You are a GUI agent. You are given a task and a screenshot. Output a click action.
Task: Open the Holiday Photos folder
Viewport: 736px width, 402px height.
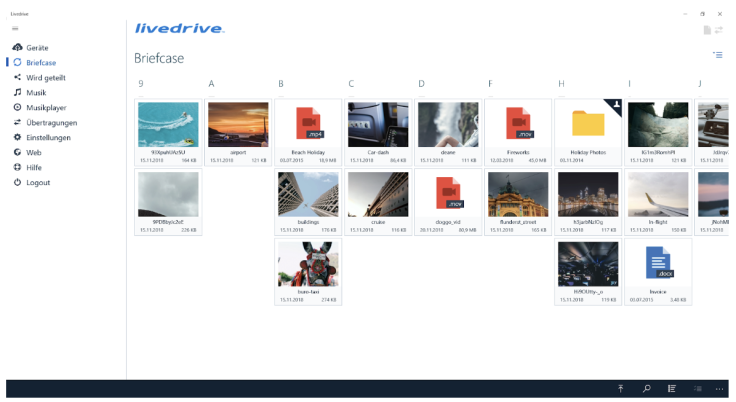[x=588, y=124]
